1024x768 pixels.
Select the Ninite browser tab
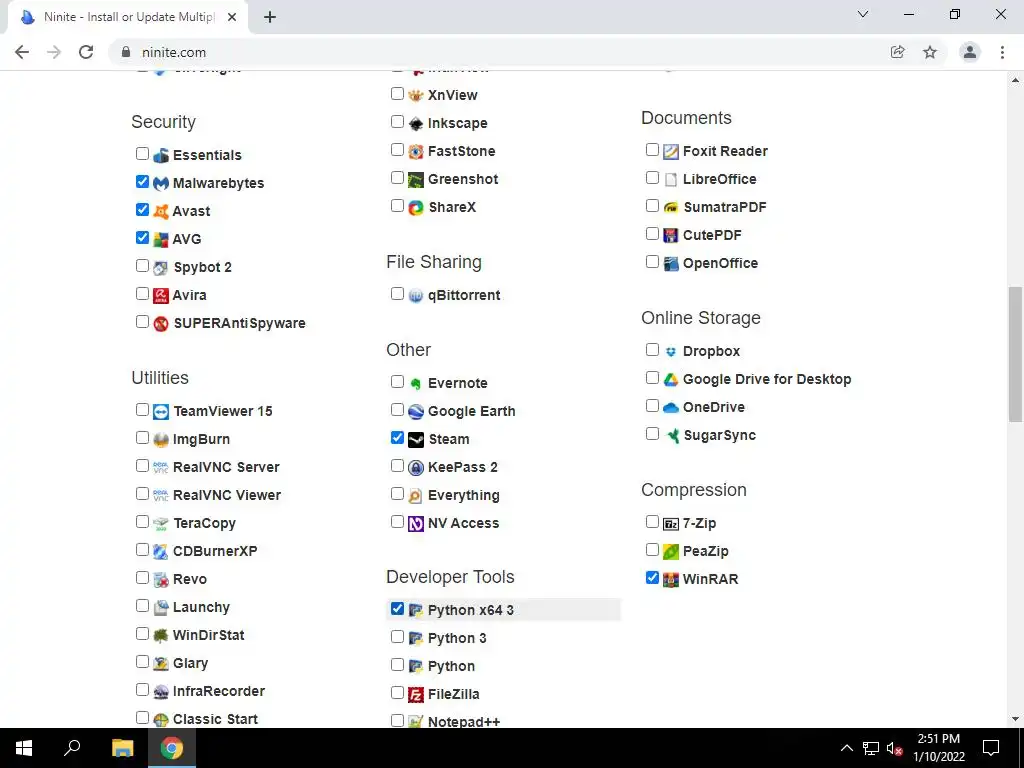[128, 17]
